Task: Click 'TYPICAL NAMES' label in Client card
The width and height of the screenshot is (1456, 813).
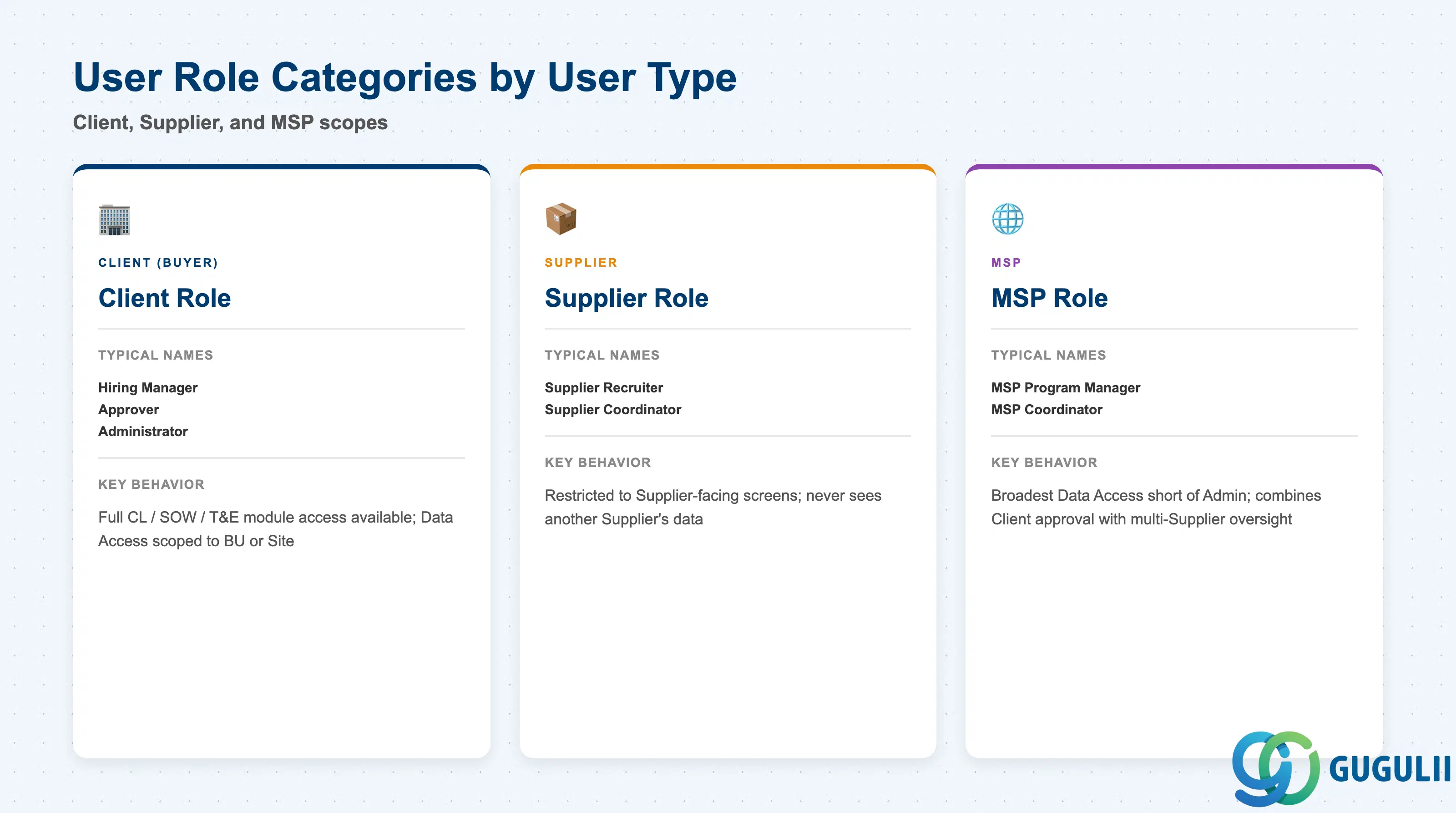Action: (156, 355)
